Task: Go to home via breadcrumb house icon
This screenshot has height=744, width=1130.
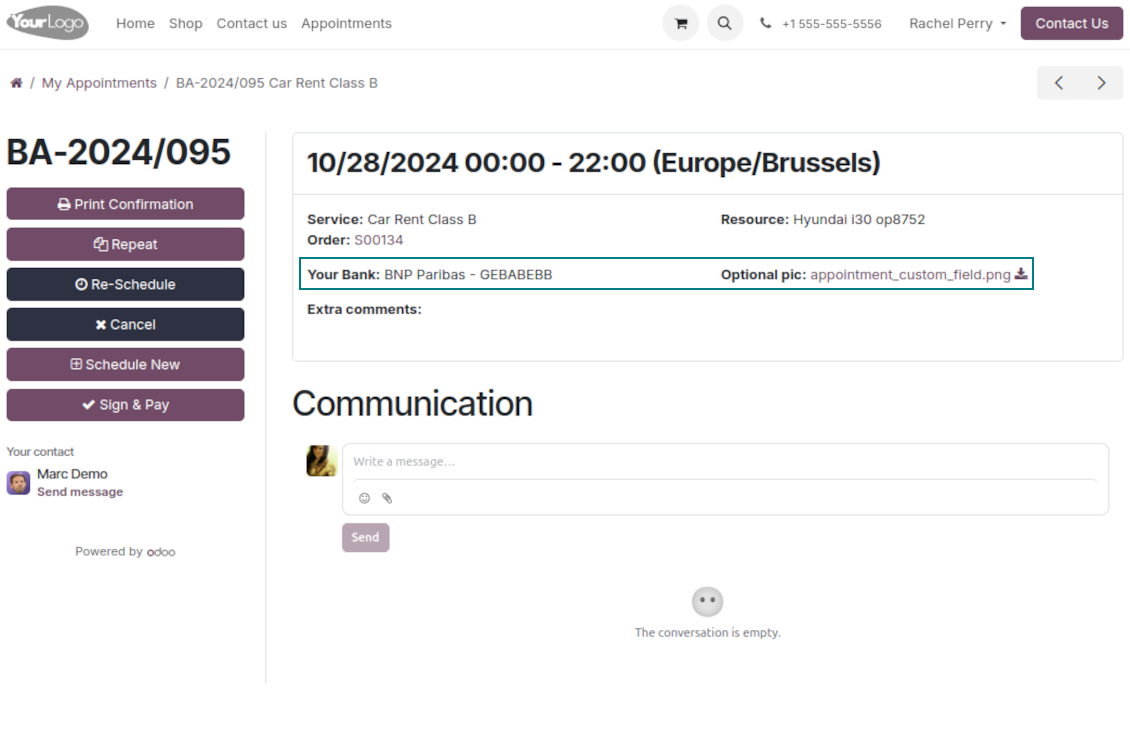Action: point(16,83)
